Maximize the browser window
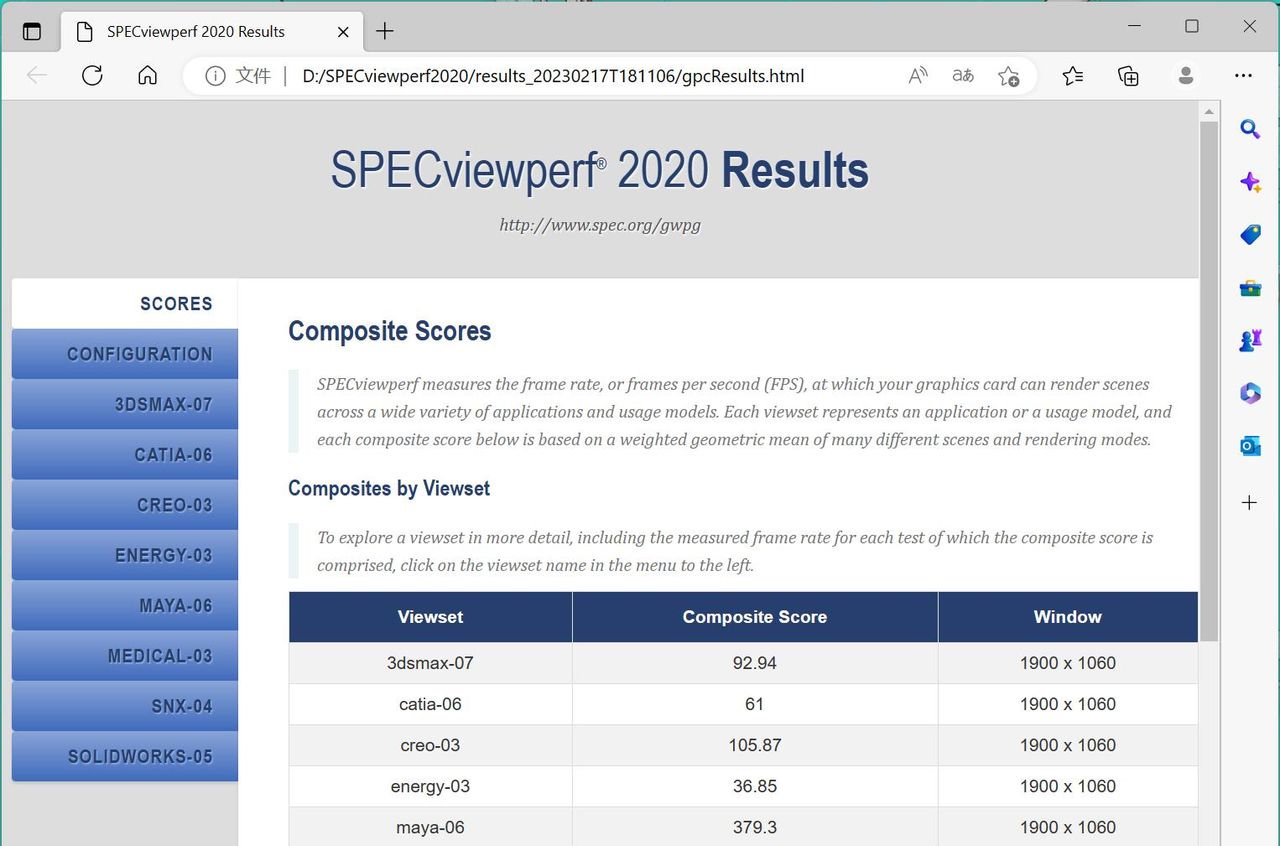1280x846 pixels. 1192,27
